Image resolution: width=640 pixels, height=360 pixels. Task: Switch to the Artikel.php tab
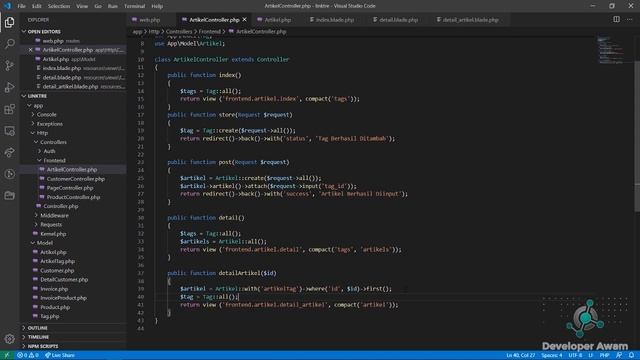click(x=278, y=20)
